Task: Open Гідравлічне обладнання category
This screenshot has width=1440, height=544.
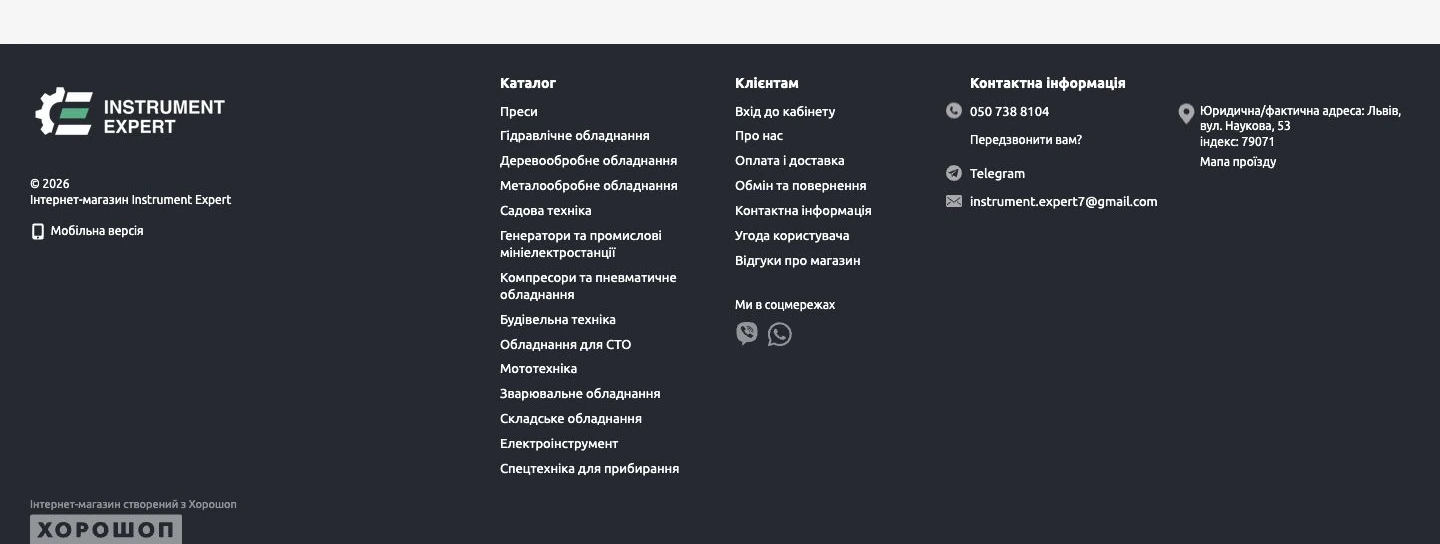Action: (575, 136)
